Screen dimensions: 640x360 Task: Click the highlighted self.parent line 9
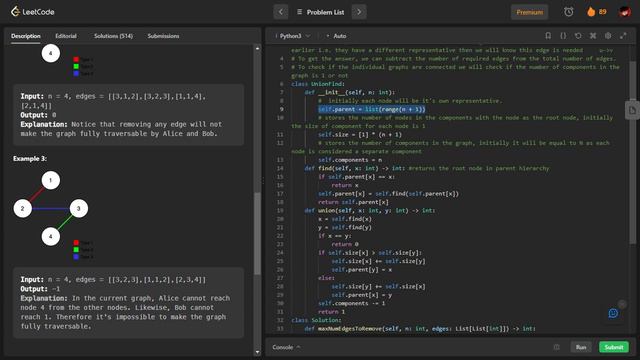tap(371, 109)
